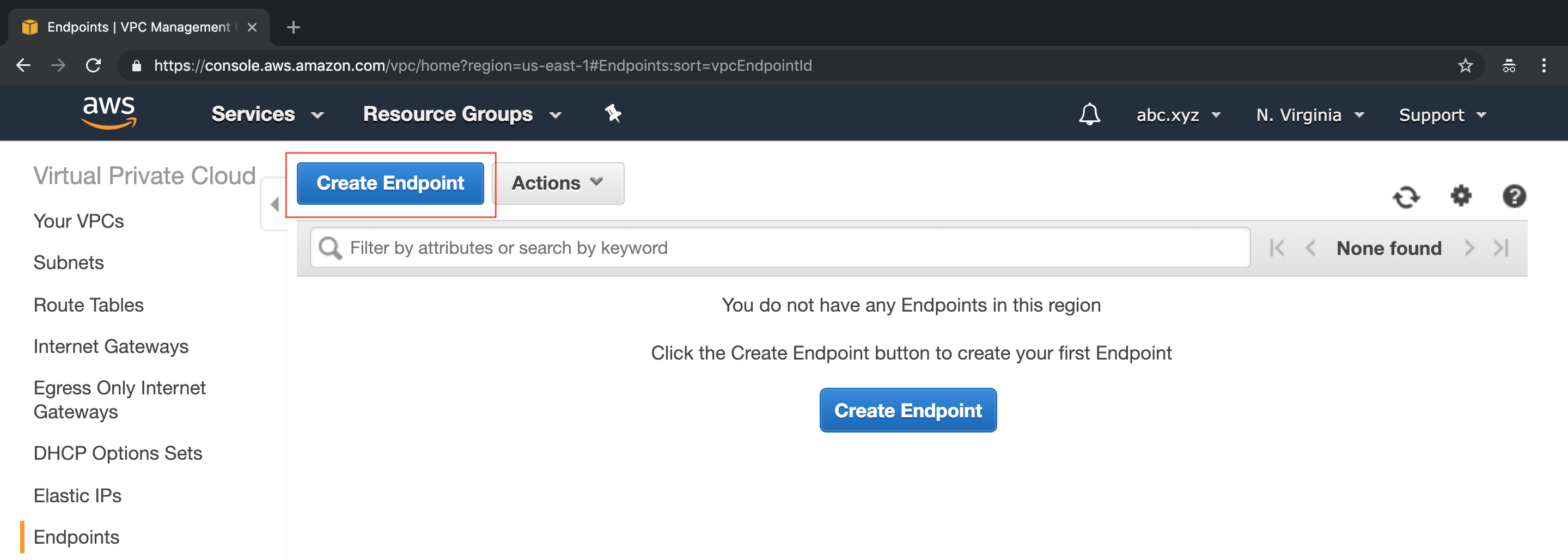Expand the Actions dropdown button
The image size is (1568, 560).
[558, 183]
